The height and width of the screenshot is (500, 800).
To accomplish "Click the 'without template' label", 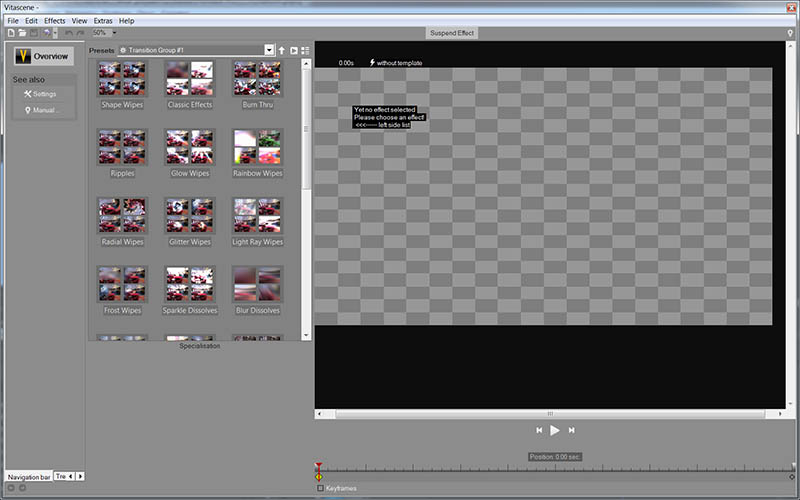I will tap(399, 63).
